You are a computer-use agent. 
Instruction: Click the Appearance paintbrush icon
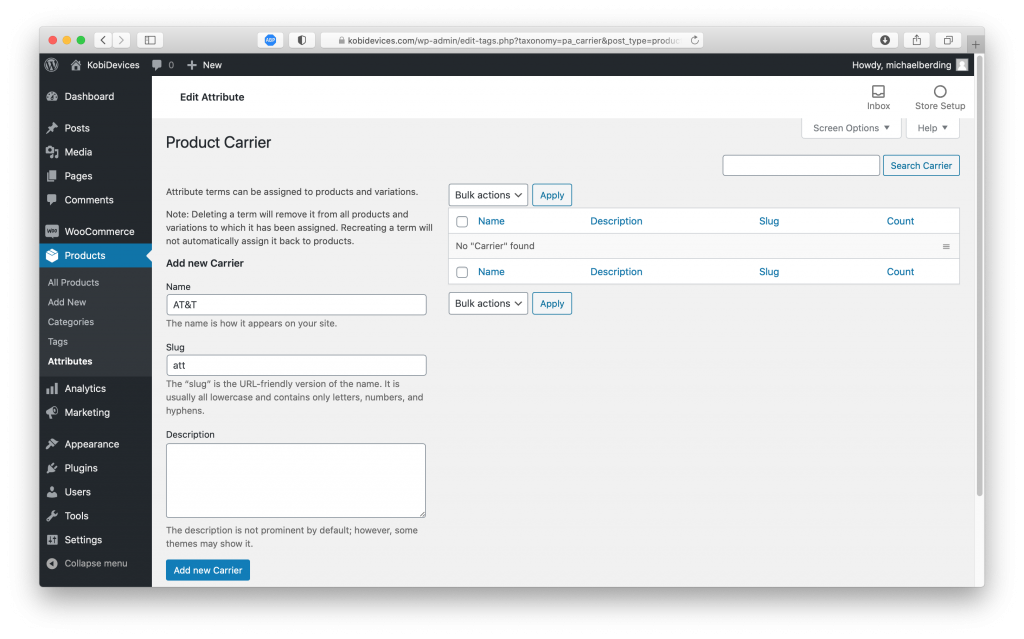point(52,444)
